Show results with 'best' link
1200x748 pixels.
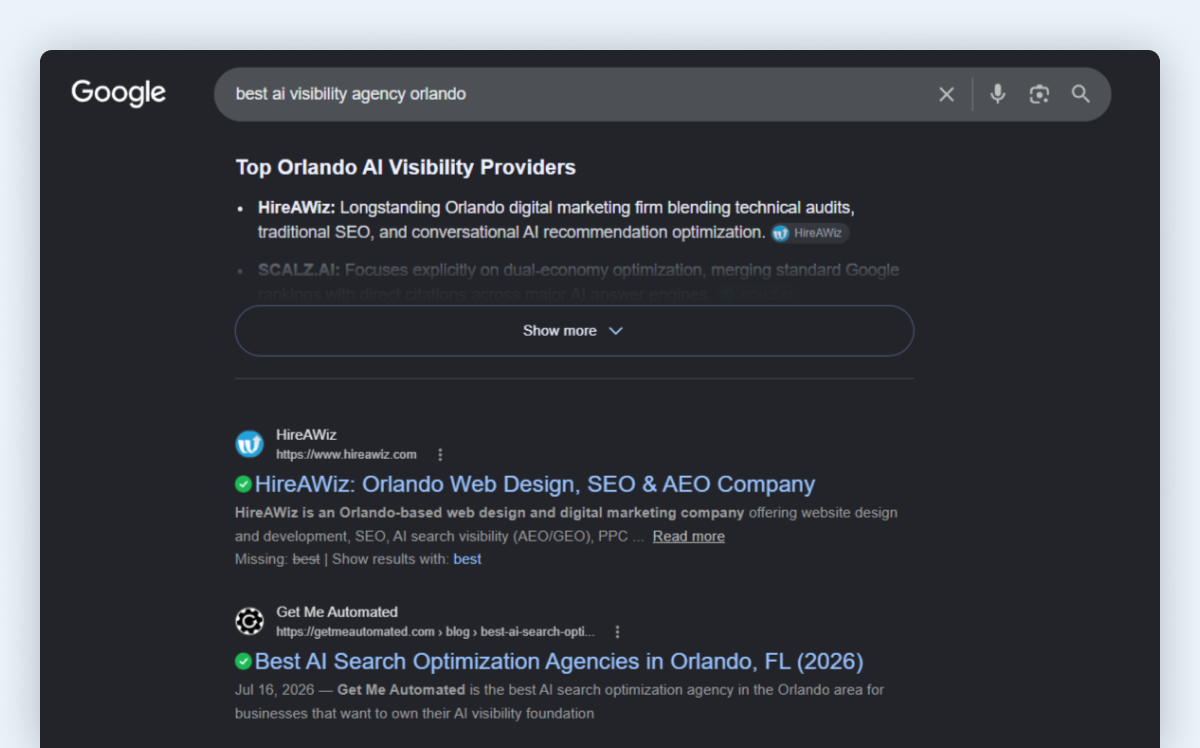coord(467,559)
